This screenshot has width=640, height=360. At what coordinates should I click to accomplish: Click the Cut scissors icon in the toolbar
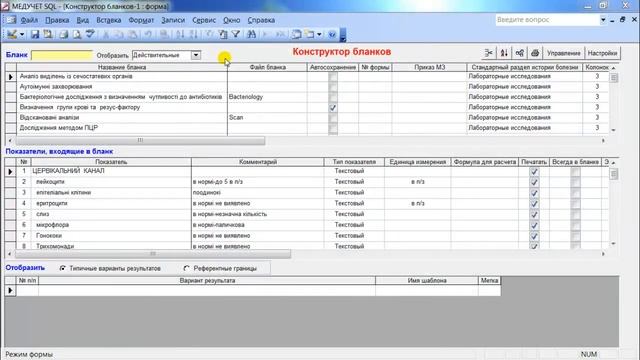[x=106, y=35]
